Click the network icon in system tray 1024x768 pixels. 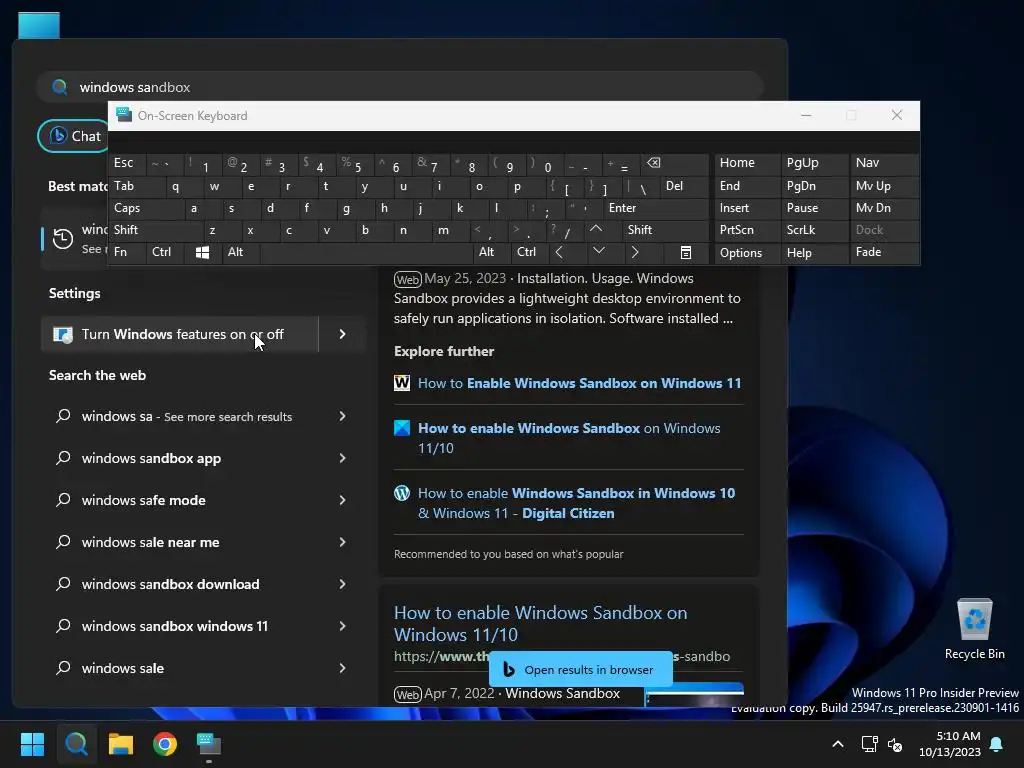(x=869, y=744)
